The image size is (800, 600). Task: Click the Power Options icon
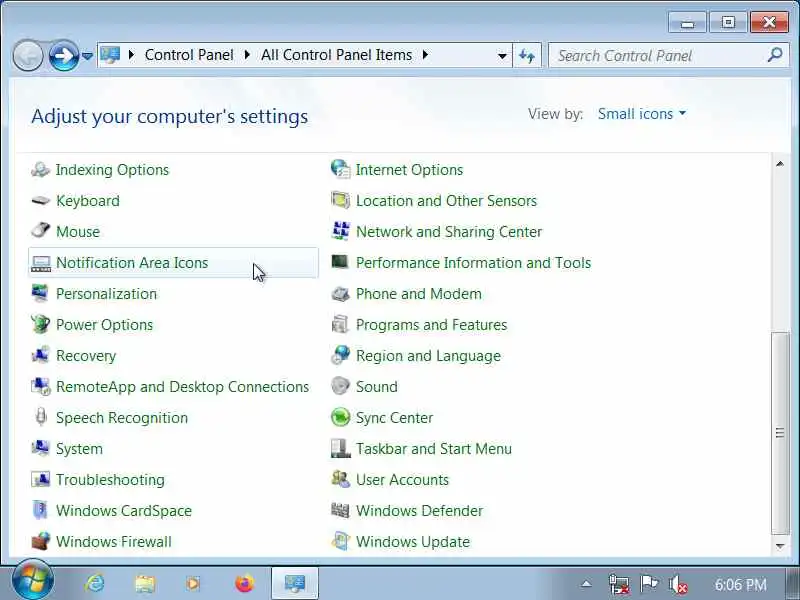40,324
